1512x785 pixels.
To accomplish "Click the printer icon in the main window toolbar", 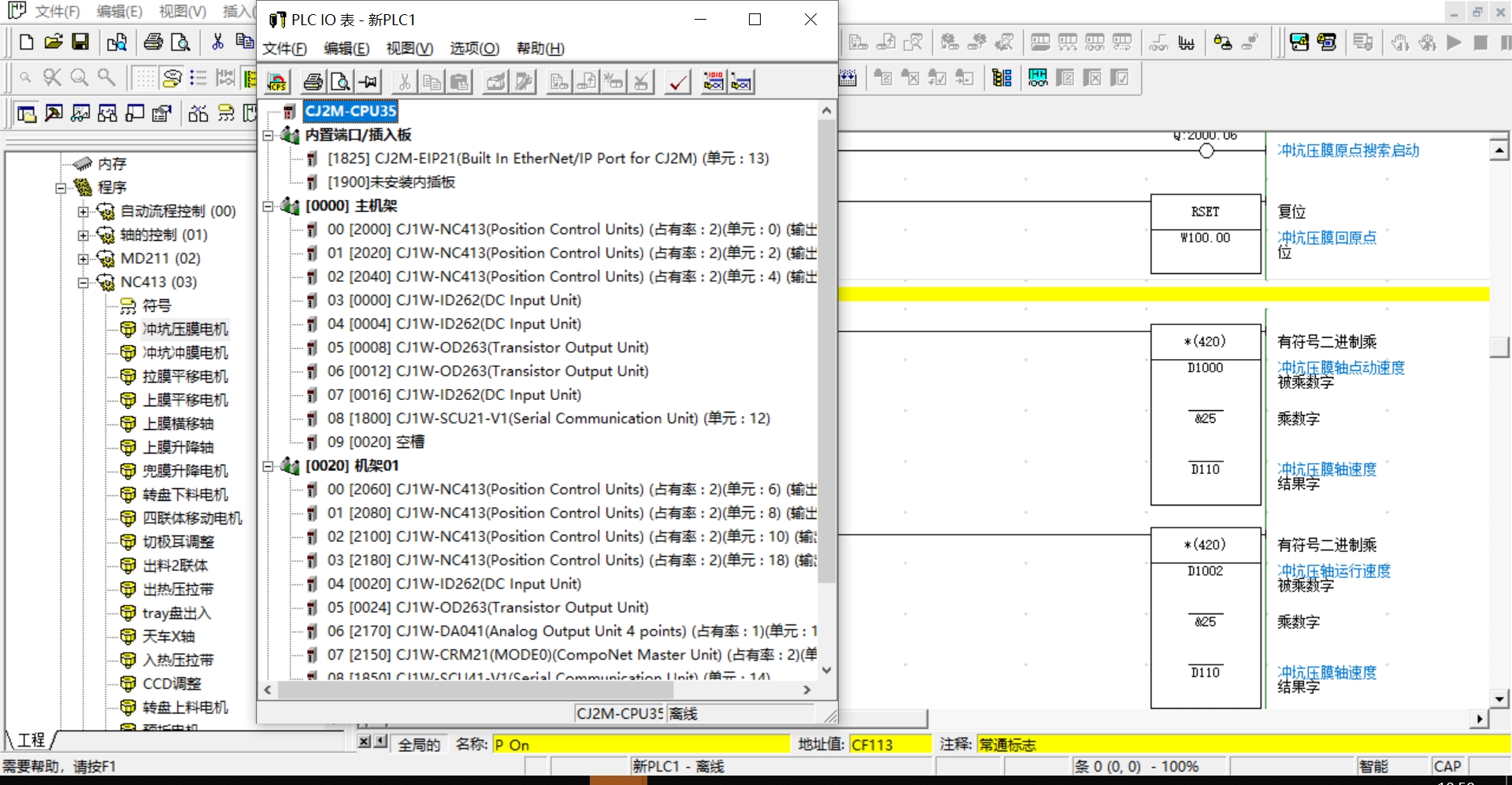I will (154, 42).
